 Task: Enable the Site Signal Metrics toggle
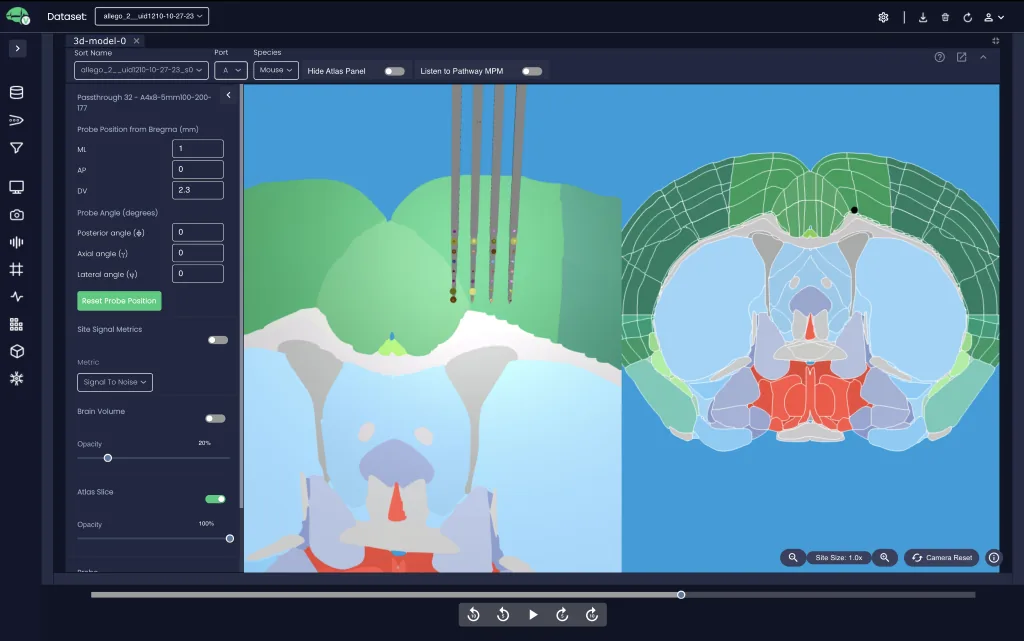218,340
